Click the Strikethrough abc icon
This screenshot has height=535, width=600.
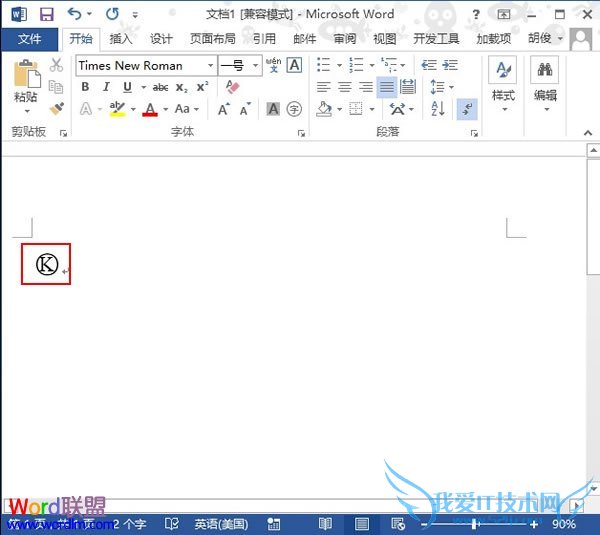point(160,88)
